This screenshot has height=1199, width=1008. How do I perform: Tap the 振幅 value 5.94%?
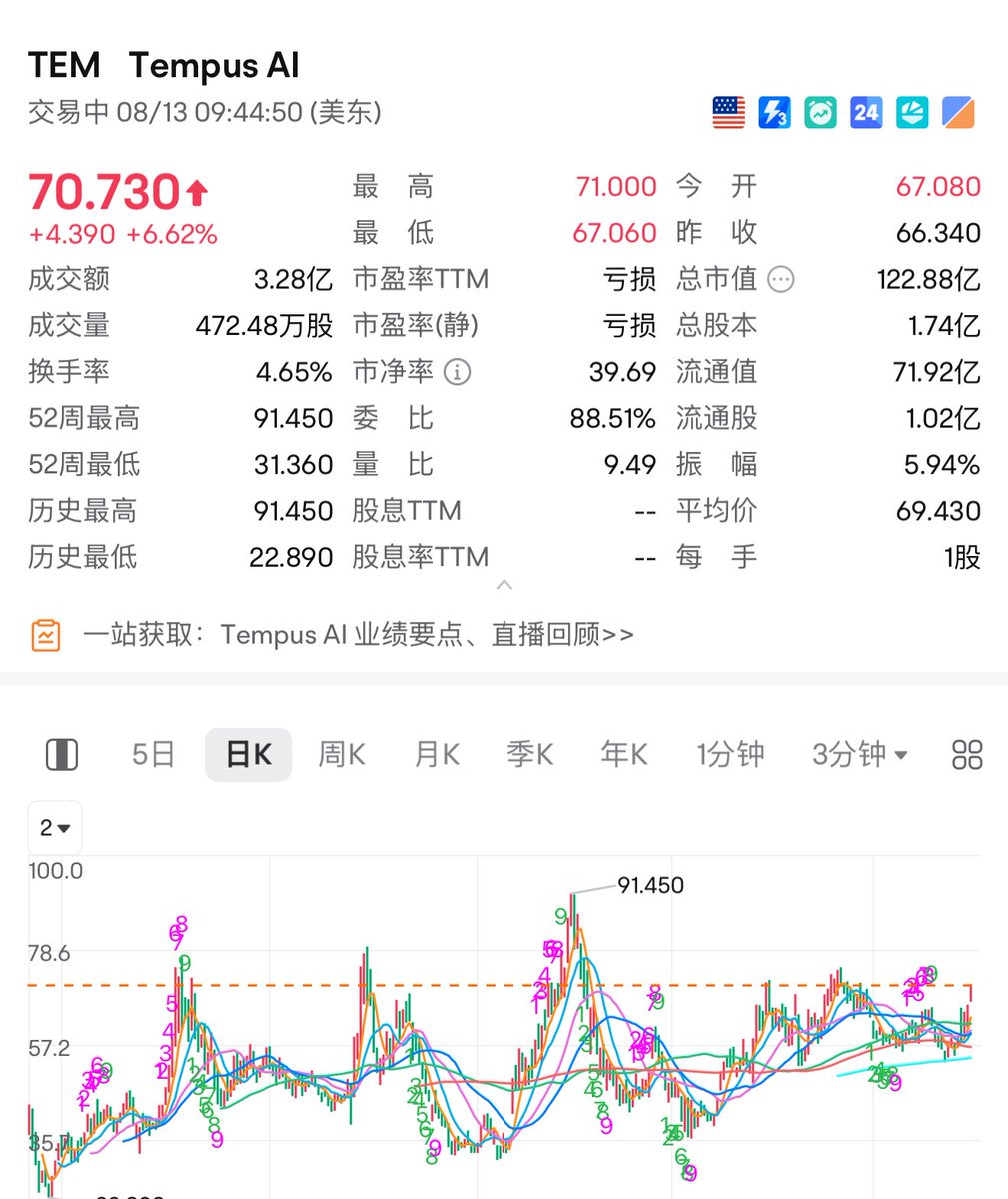coord(942,465)
